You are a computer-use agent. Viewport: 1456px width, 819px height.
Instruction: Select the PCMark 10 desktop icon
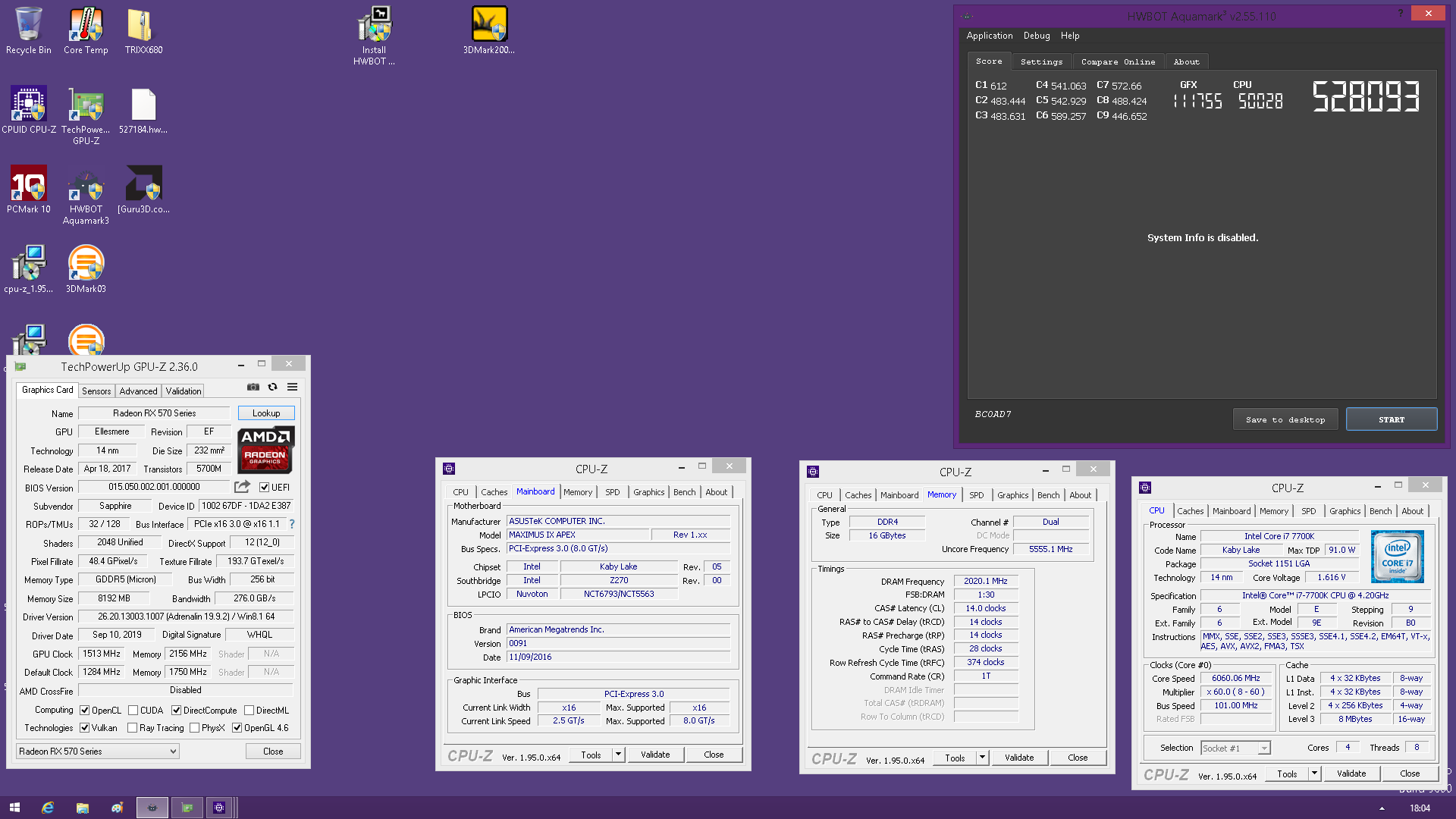tap(29, 190)
